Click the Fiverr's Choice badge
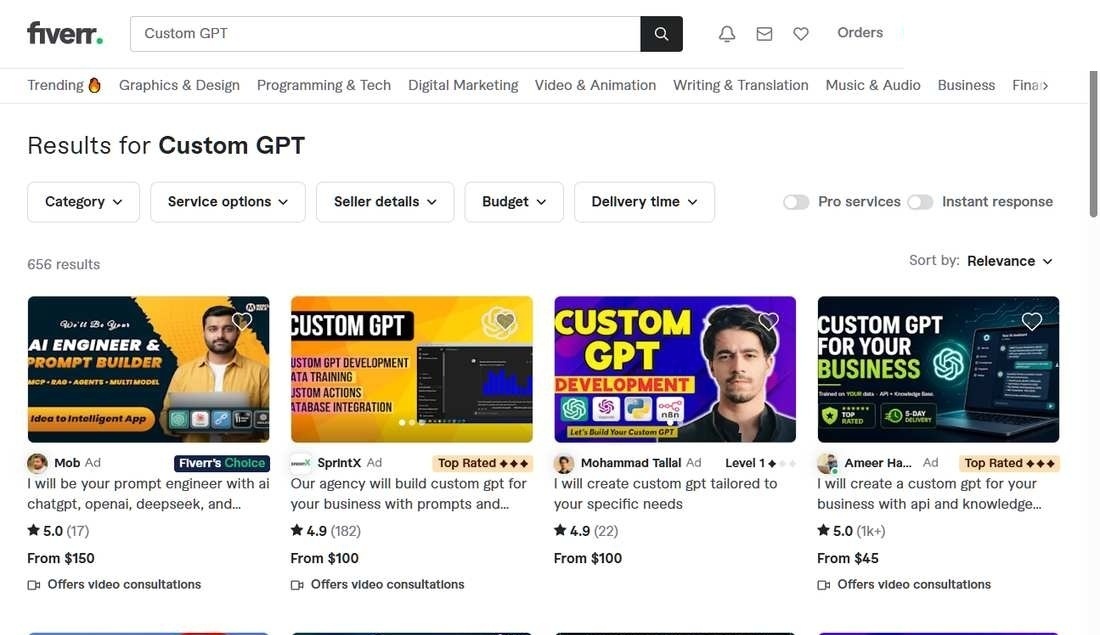Viewport: 1100px width, 635px height. coord(222,463)
